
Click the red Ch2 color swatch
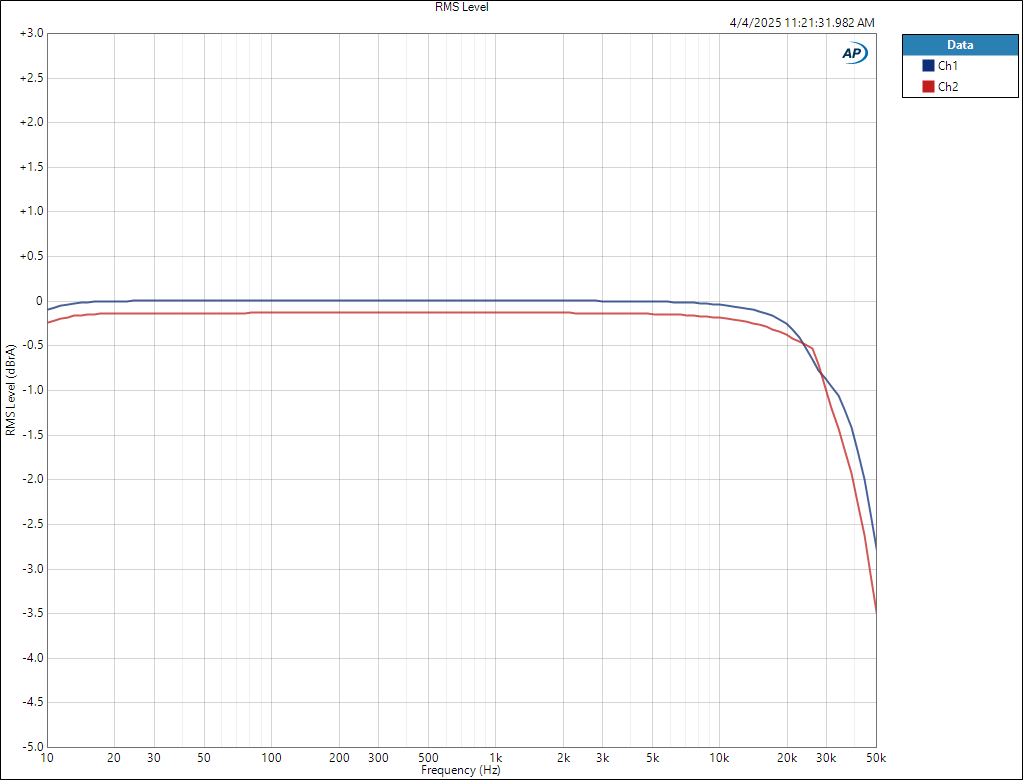click(x=928, y=87)
